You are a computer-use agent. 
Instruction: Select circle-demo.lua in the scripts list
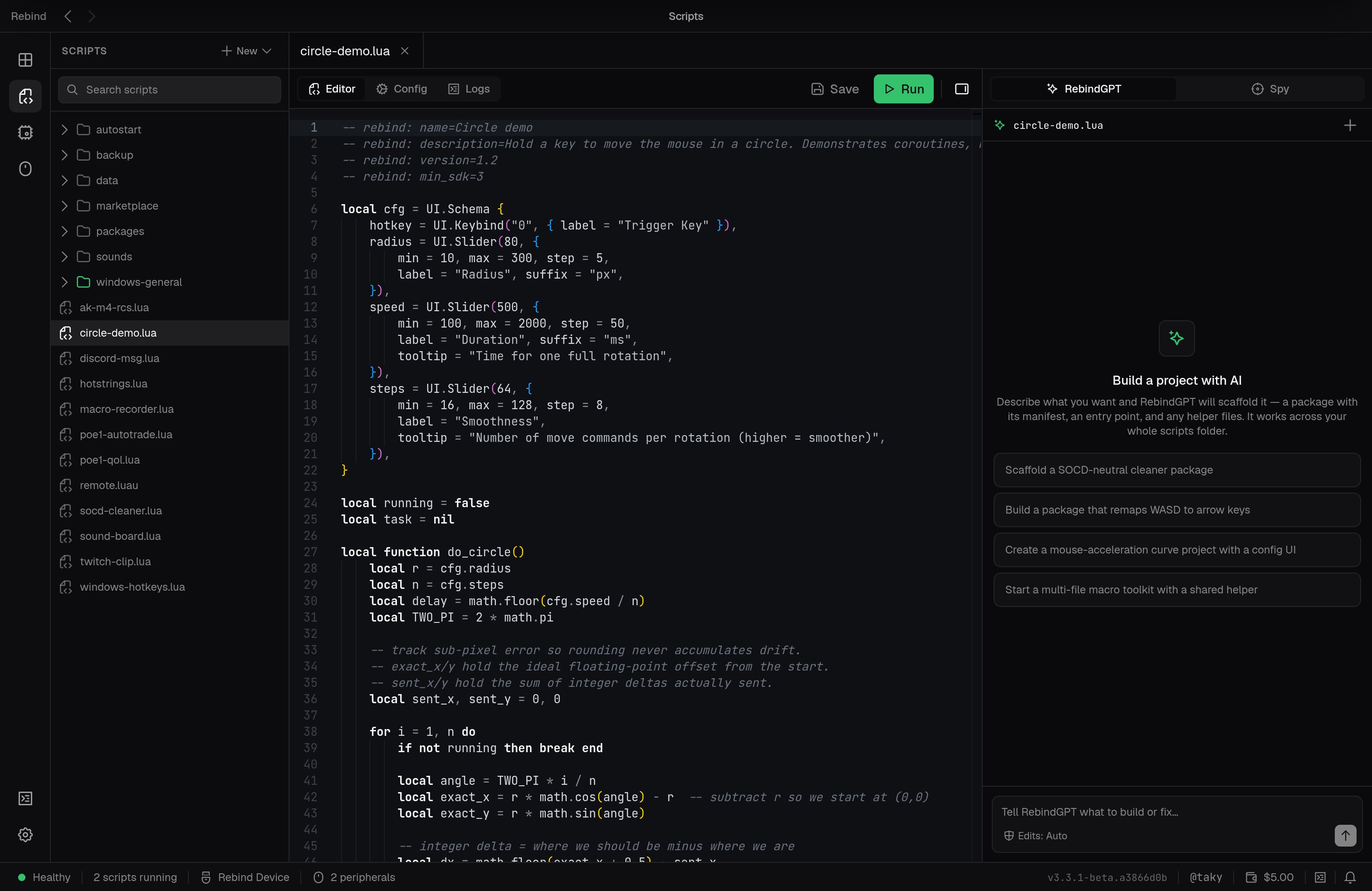click(170, 333)
